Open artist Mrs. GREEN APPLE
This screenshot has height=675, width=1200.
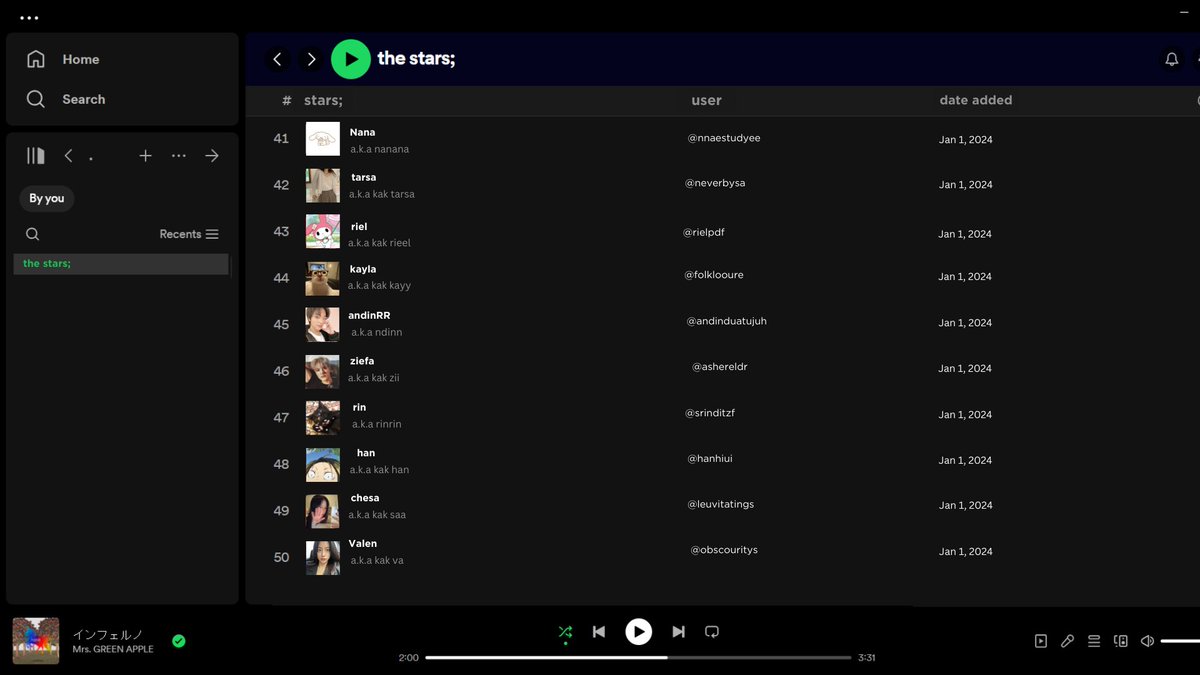pos(113,649)
